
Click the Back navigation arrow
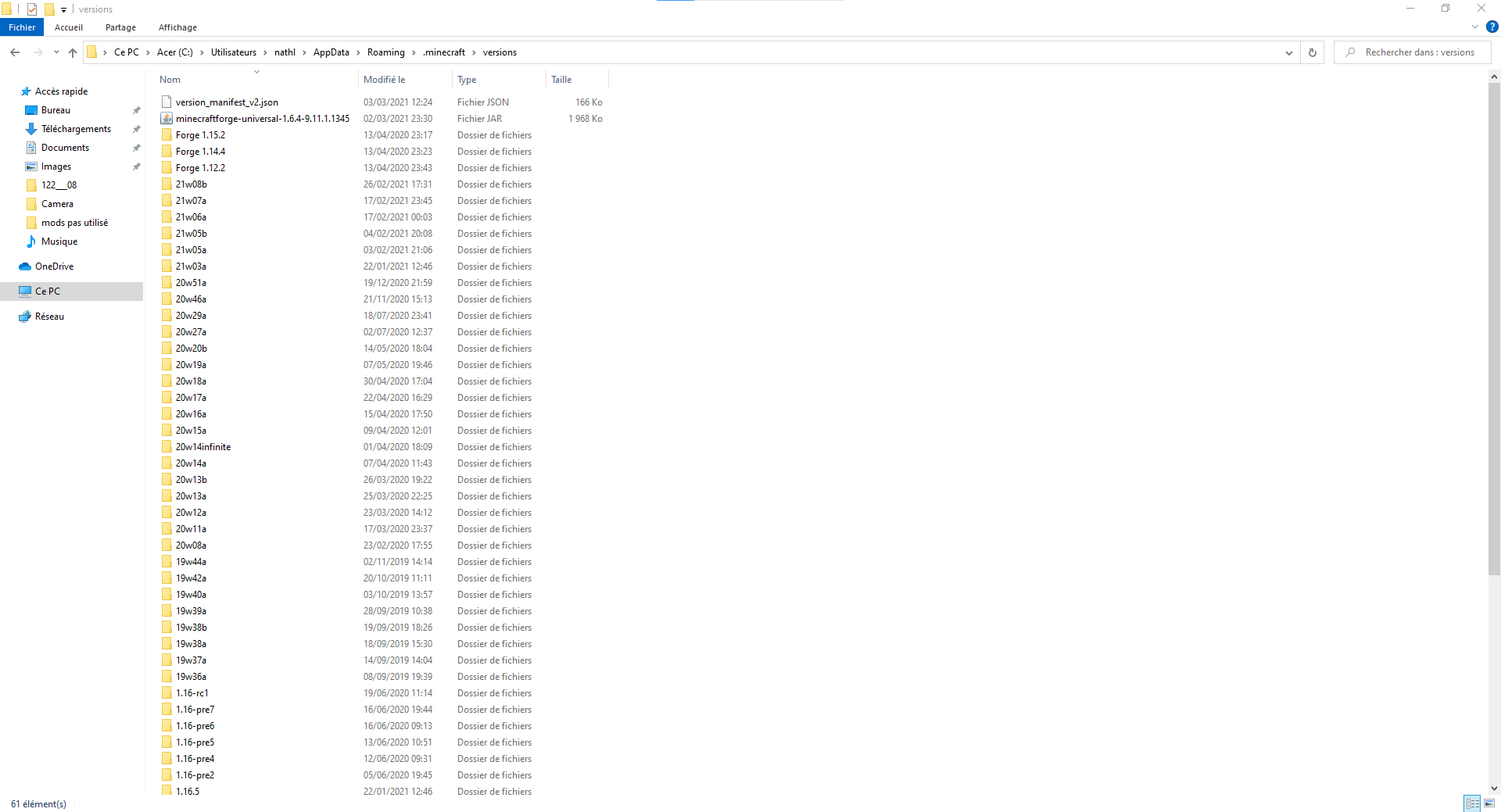click(15, 52)
